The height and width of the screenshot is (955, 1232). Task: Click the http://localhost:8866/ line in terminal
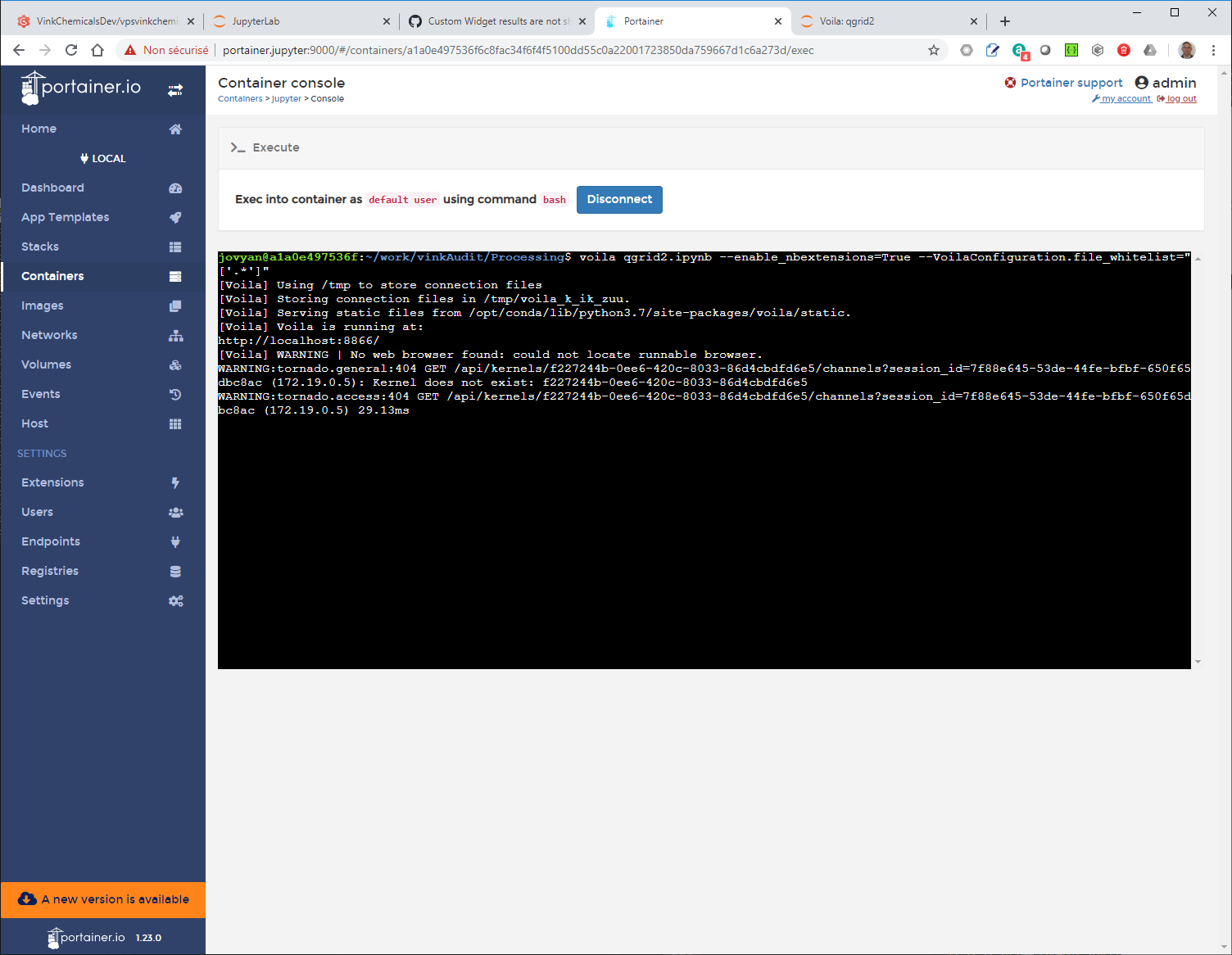[x=299, y=341]
